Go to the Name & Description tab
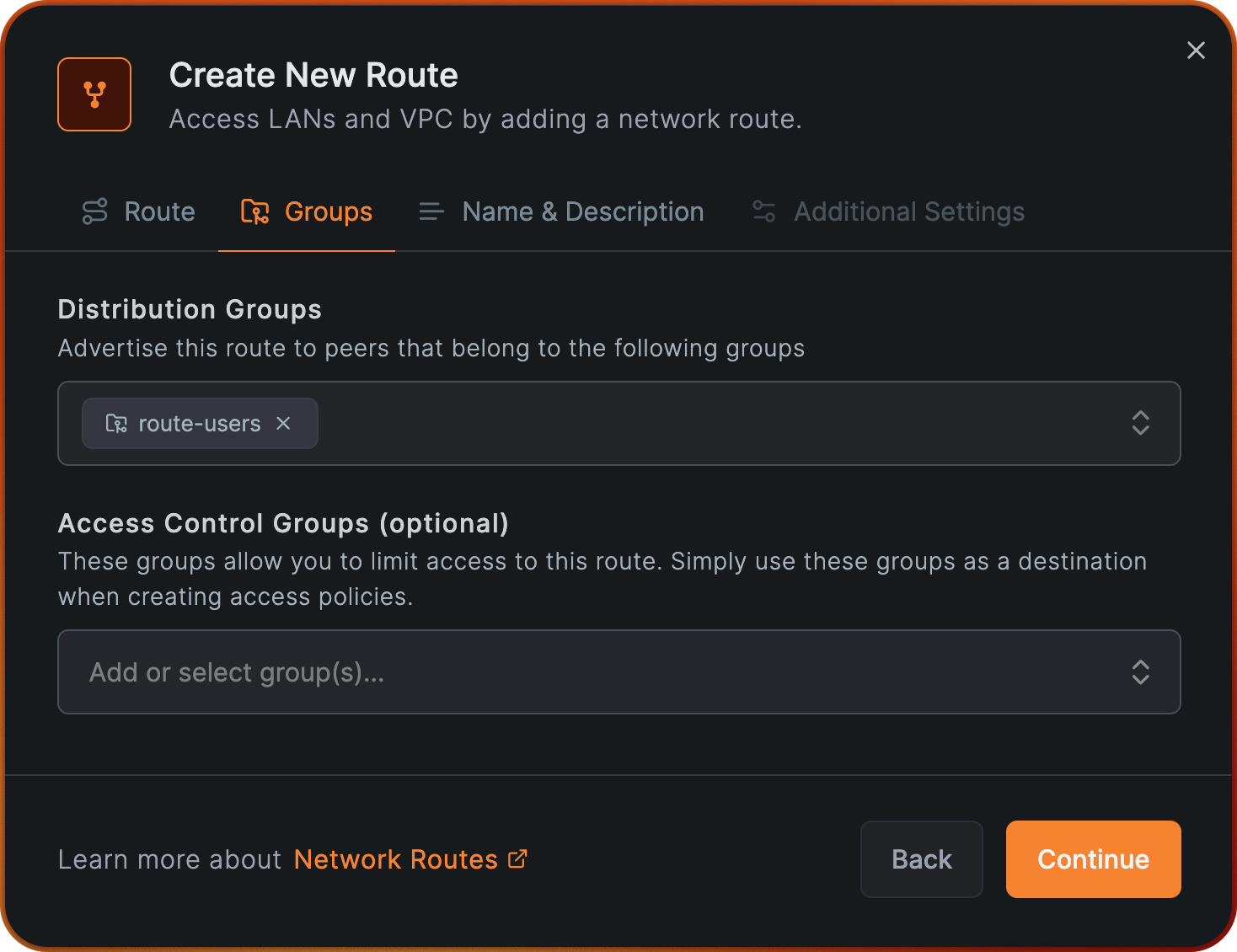The image size is (1237, 952). click(x=582, y=211)
